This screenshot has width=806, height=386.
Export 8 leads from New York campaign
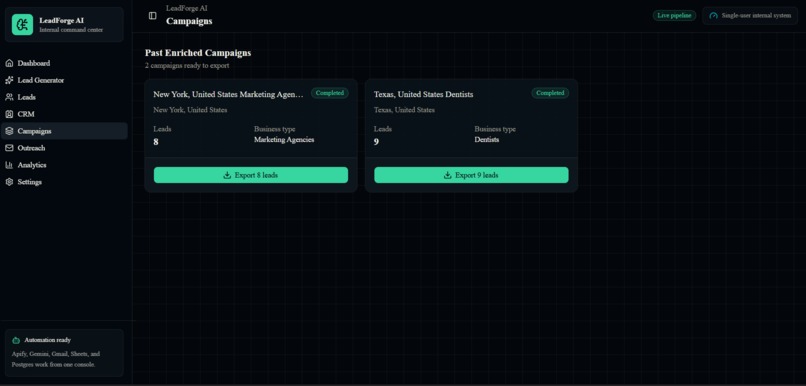coord(251,175)
